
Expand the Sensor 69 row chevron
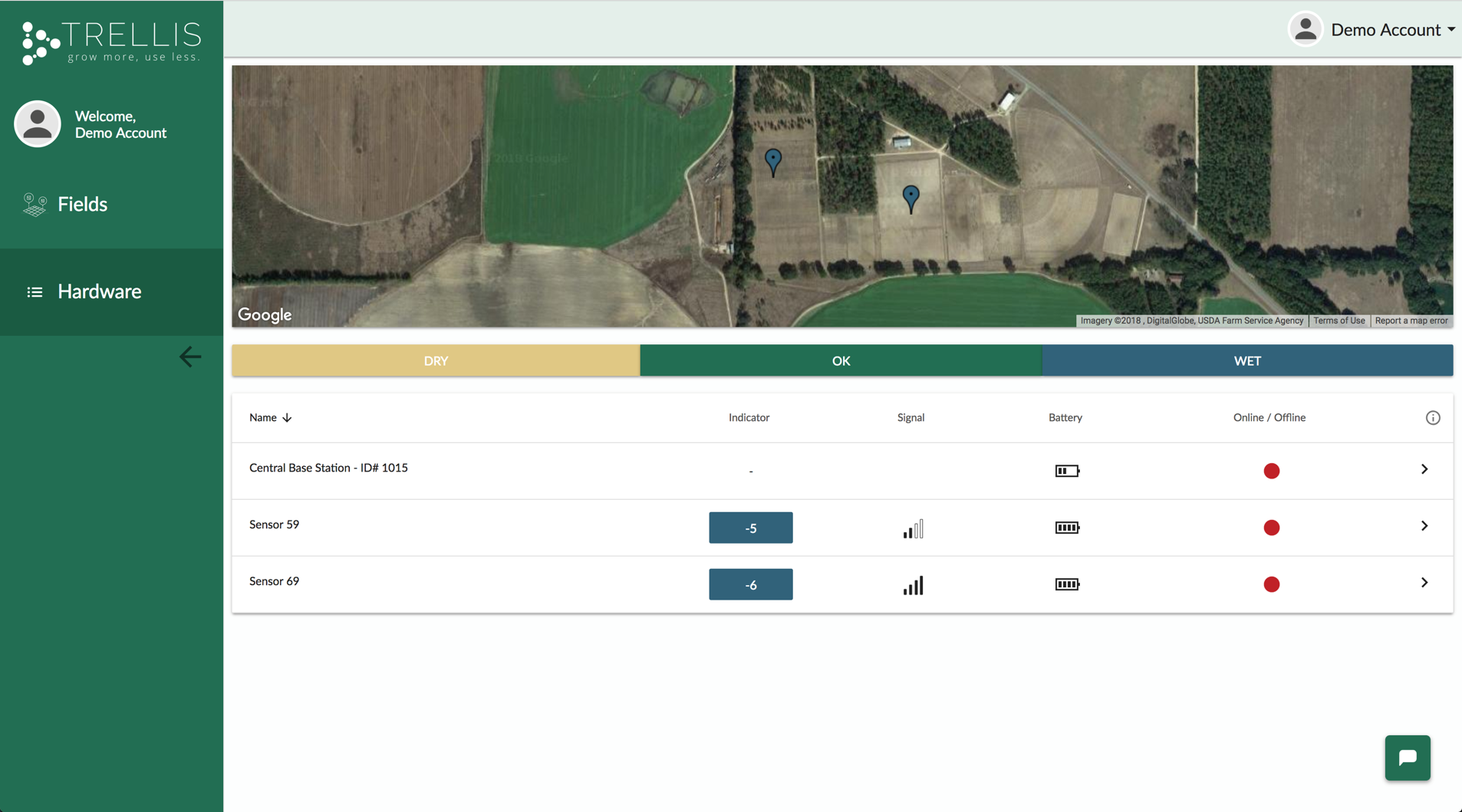pyautogui.click(x=1424, y=583)
